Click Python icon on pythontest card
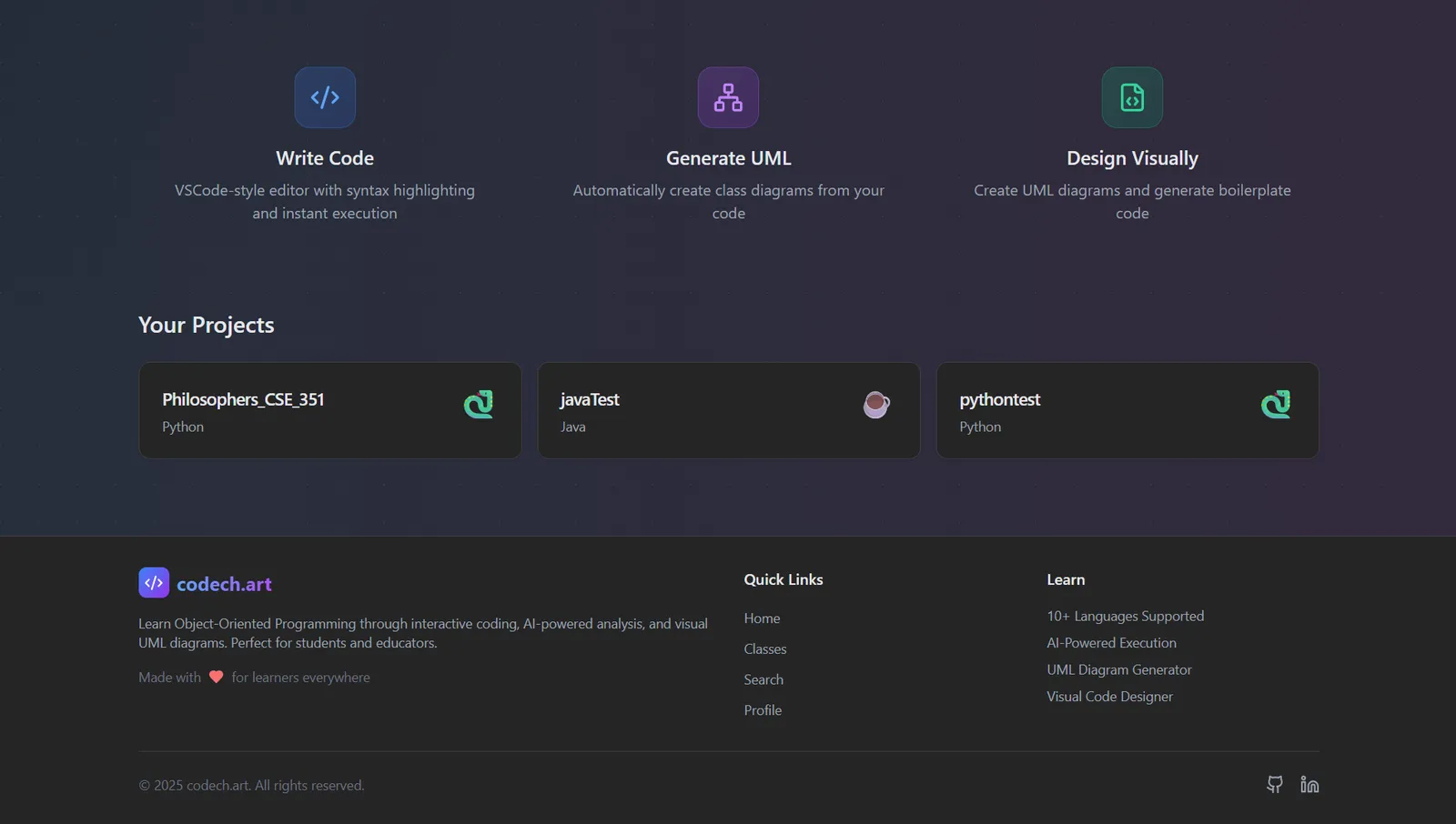 [1276, 404]
